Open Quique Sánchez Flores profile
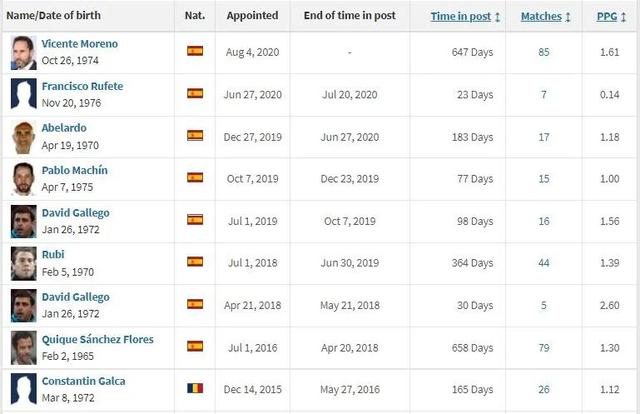640x414 pixels. tap(98, 339)
